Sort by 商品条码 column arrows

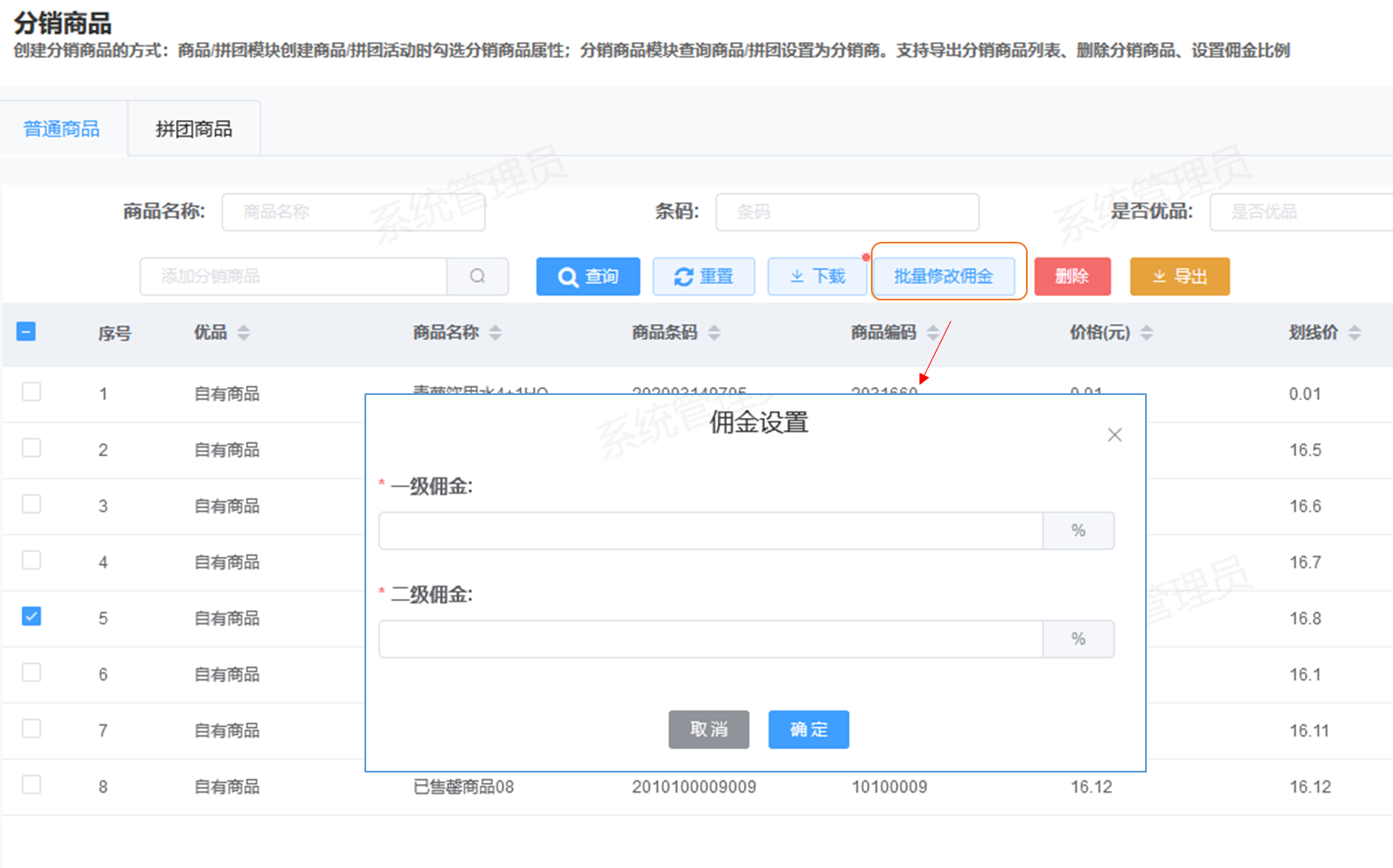pyautogui.click(x=714, y=333)
